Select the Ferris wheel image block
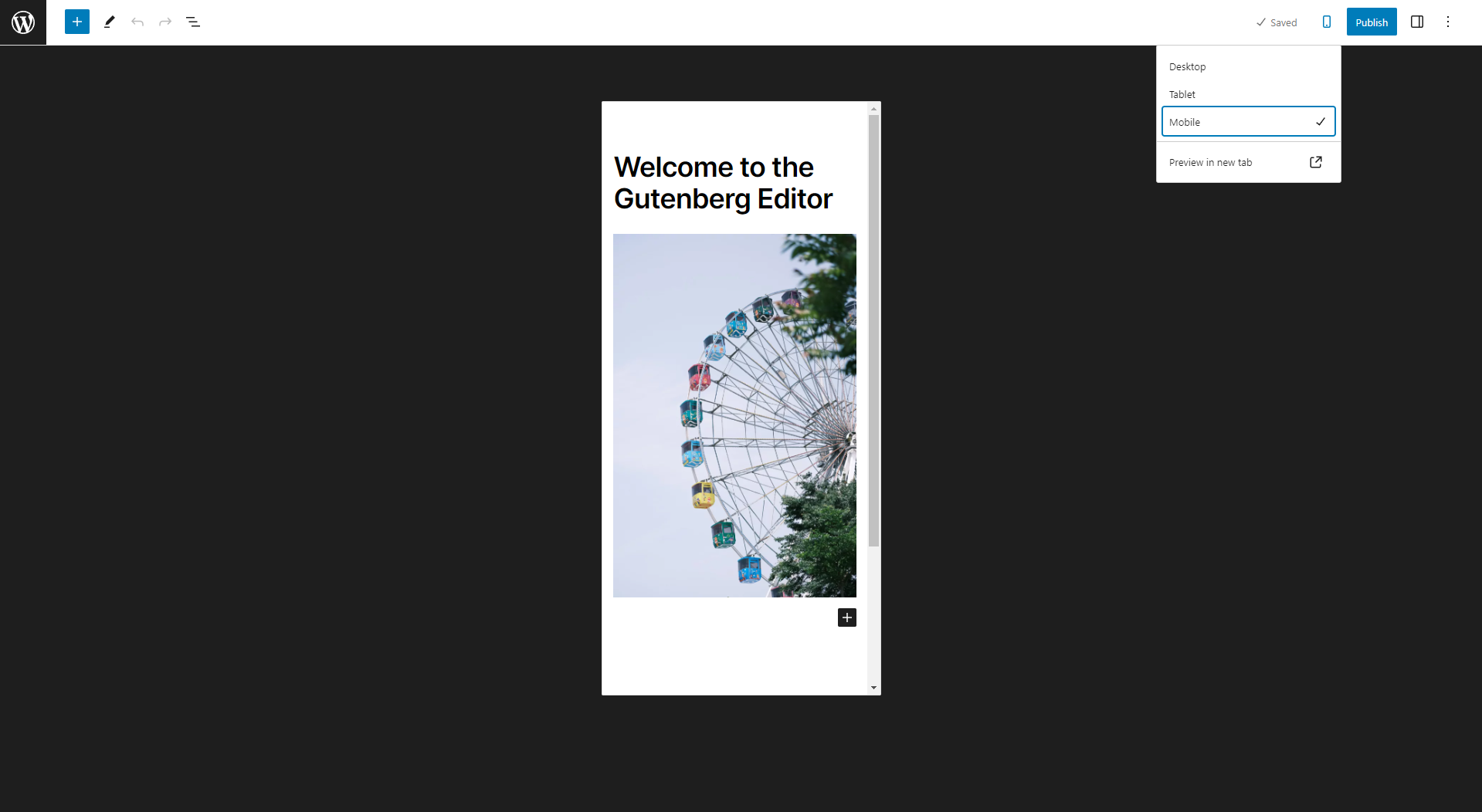1482x812 pixels. pos(734,415)
